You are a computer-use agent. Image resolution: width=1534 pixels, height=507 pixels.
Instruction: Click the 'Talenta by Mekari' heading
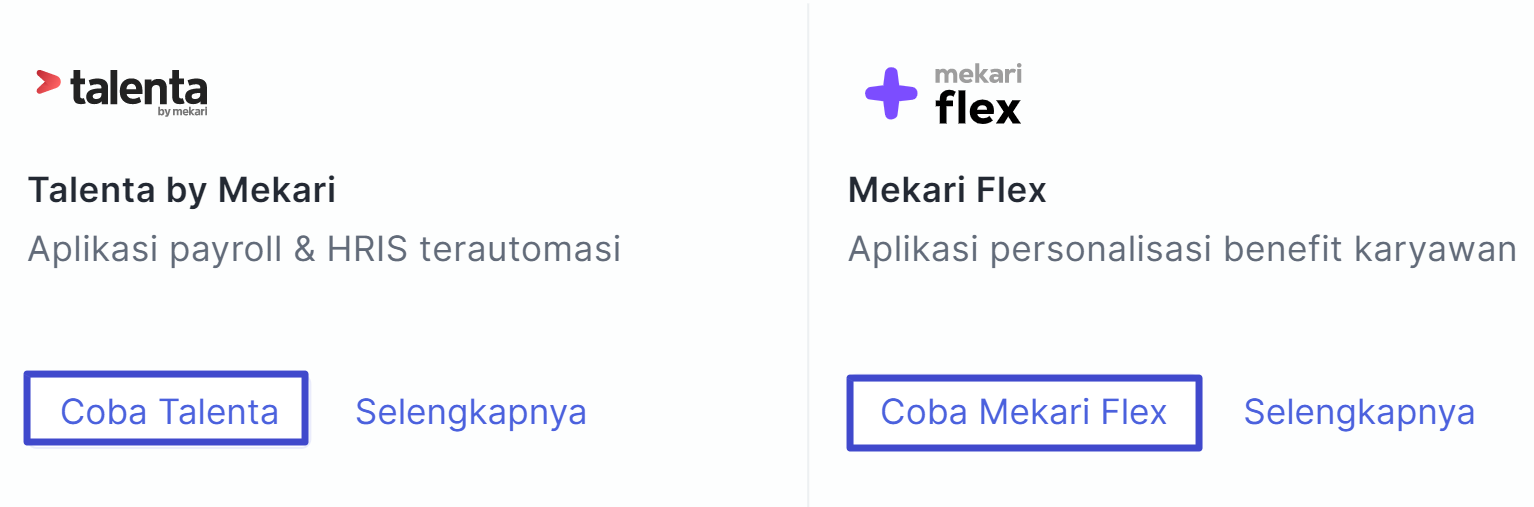point(182,190)
